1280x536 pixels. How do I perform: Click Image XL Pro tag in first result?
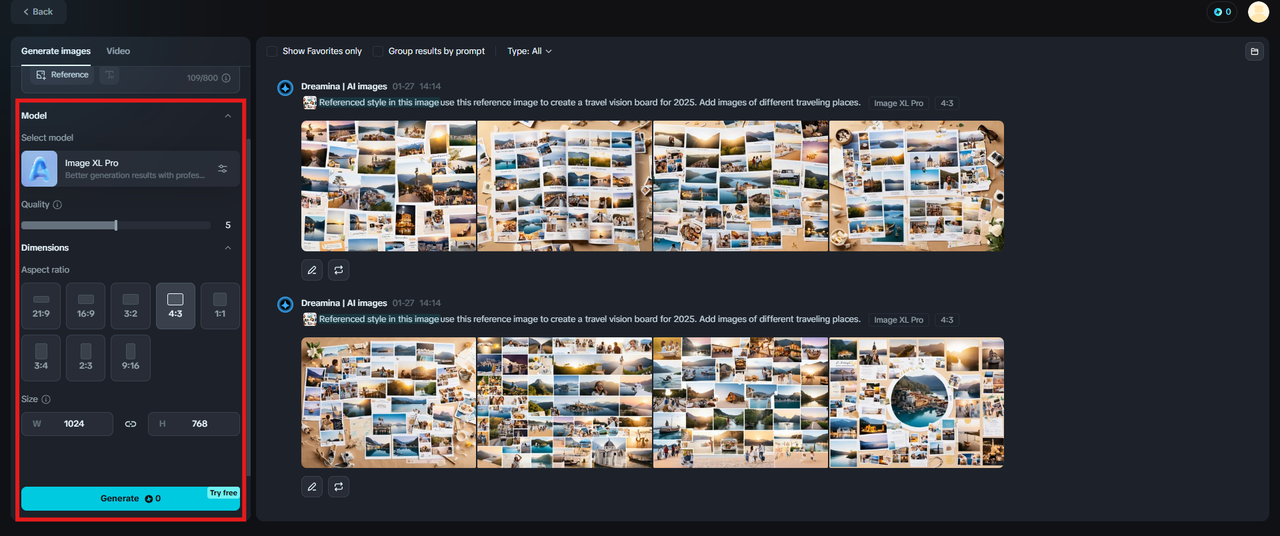click(x=899, y=103)
